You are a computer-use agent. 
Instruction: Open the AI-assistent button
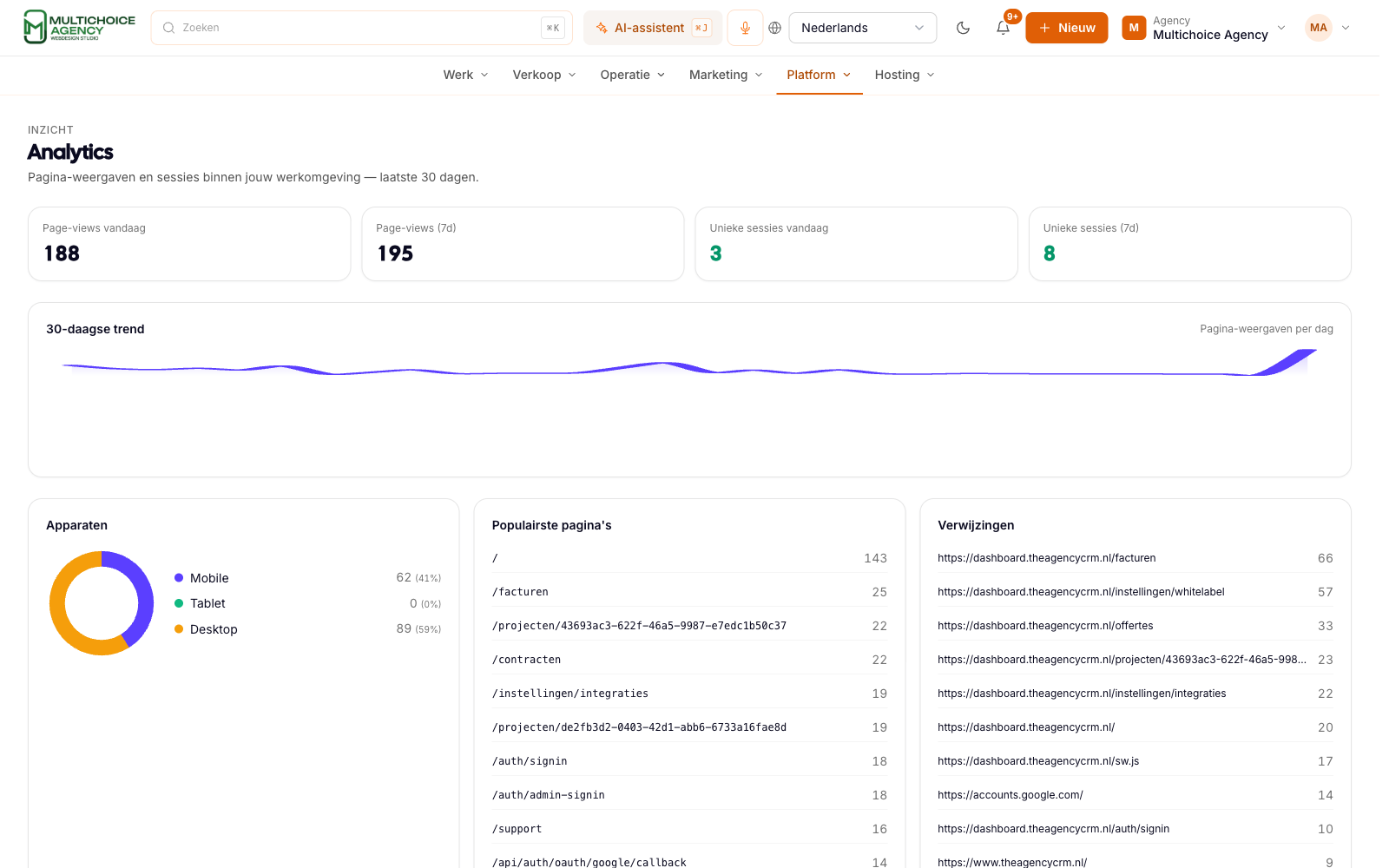point(653,28)
